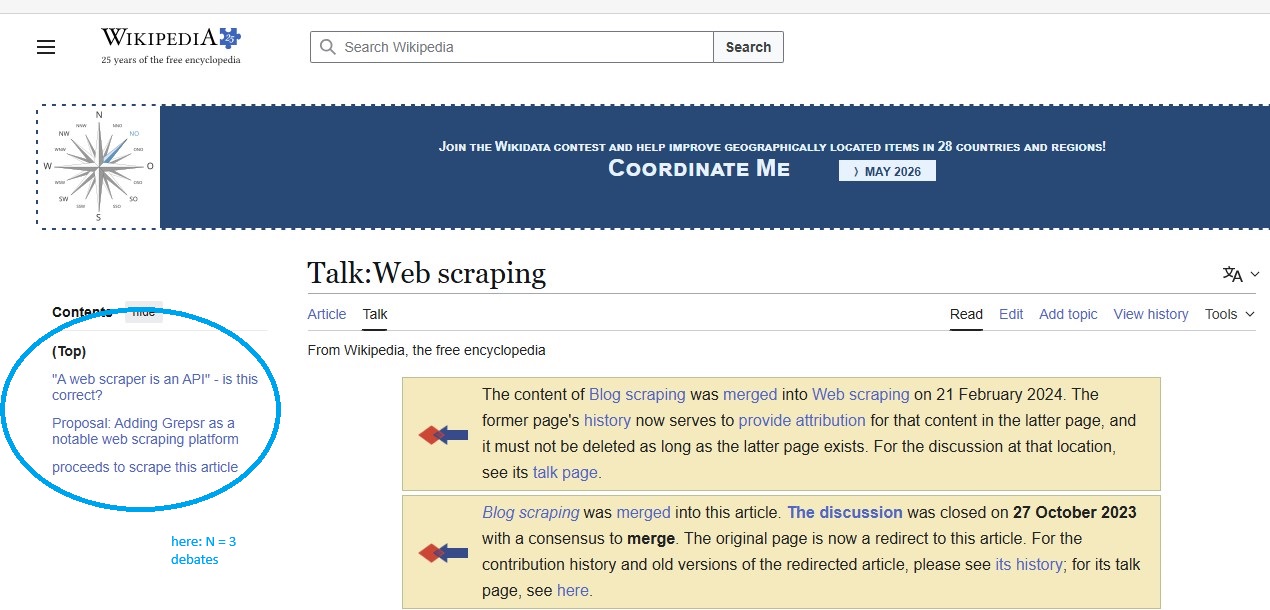
Task: Expand the language chevron beside the title
Action: [x=1255, y=274]
